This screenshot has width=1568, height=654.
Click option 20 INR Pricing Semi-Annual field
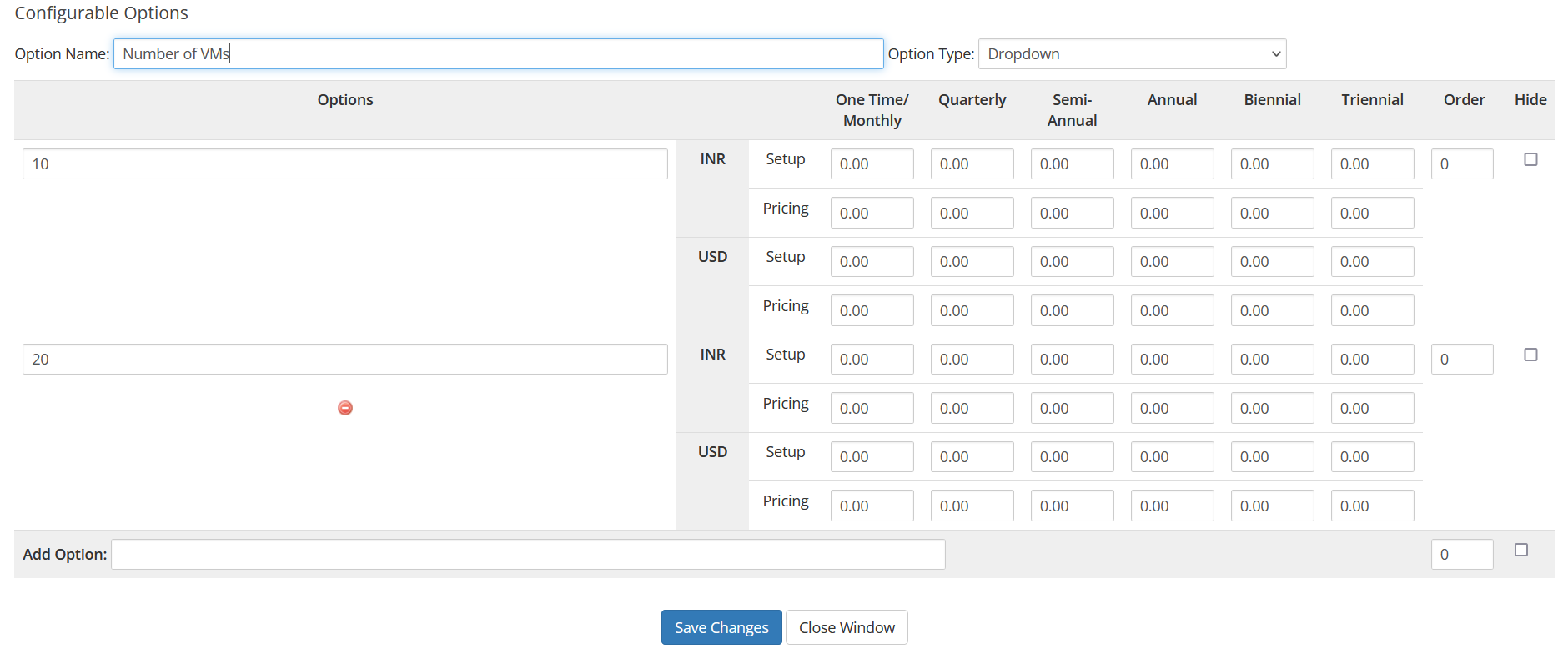pyautogui.click(x=1072, y=408)
